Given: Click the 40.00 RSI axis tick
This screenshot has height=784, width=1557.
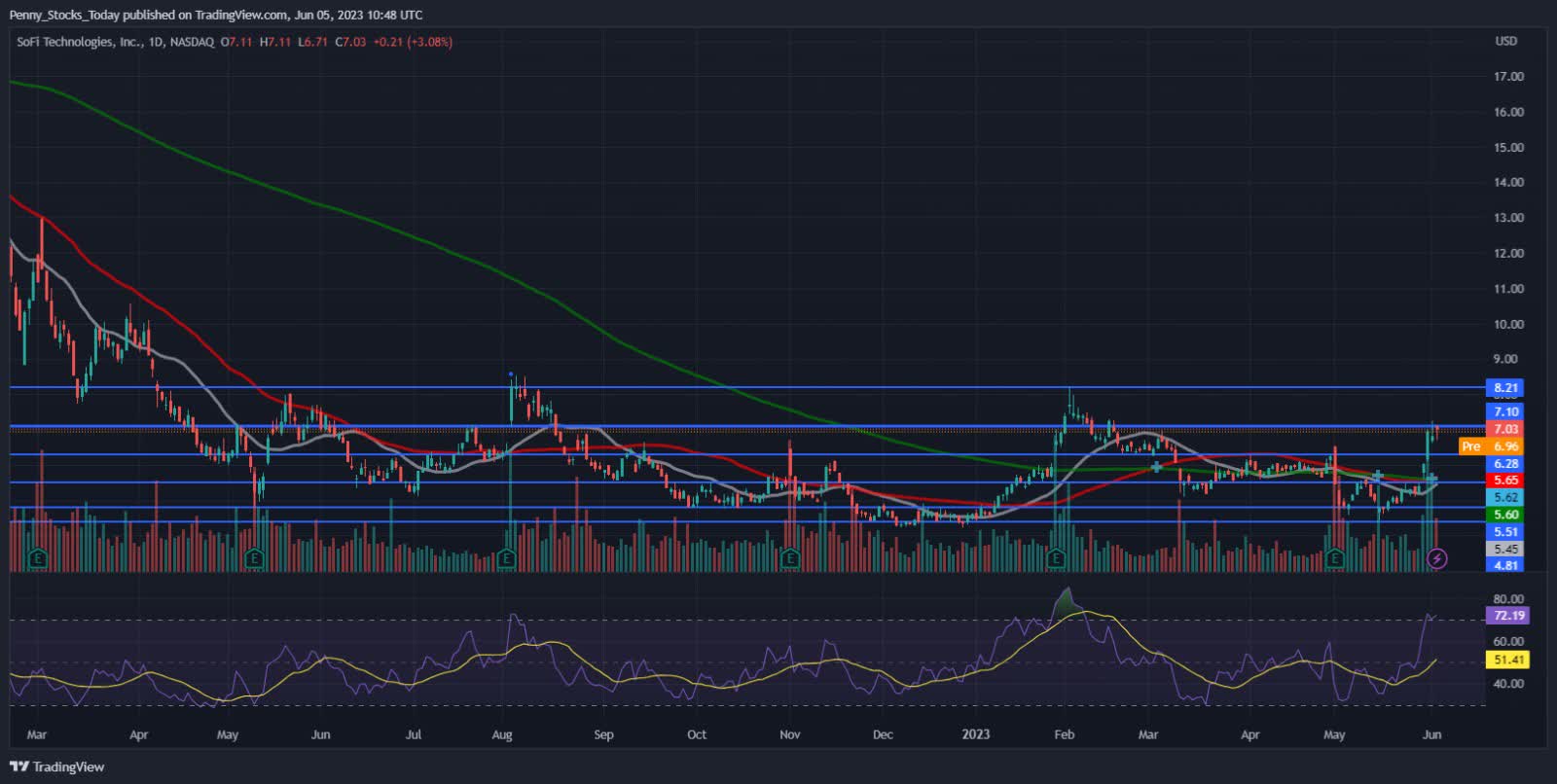Looking at the screenshot, I should click(x=1508, y=684).
